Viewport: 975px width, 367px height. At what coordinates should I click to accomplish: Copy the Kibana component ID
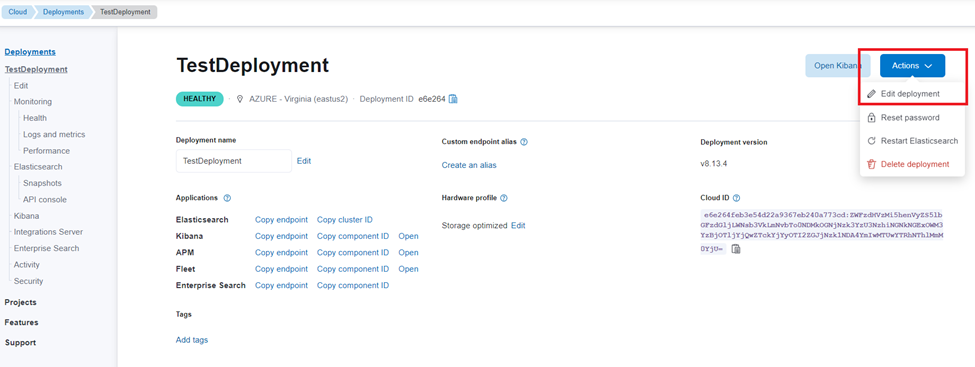[x=353, y=236]
